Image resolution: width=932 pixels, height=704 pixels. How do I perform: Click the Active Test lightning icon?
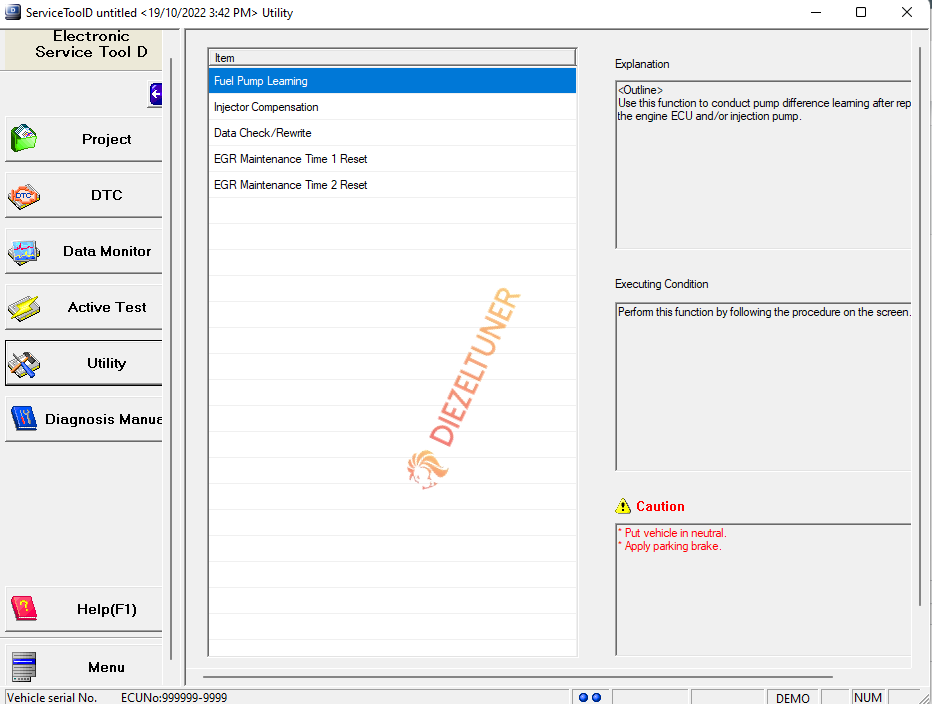[x=24, y=308]
